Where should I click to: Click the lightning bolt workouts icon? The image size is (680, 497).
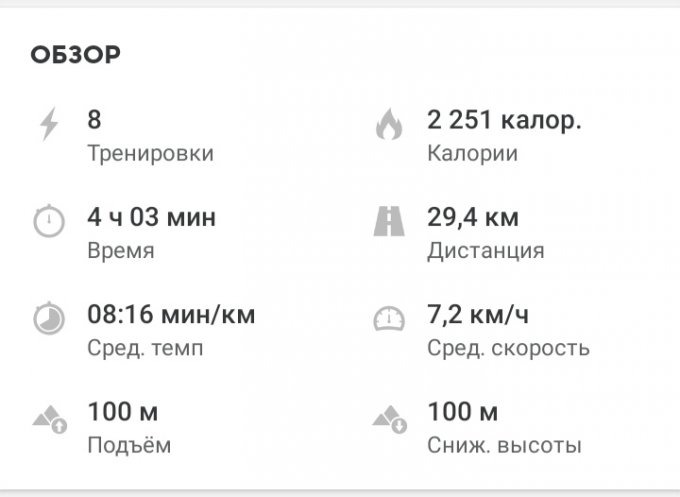coord(48,125)
